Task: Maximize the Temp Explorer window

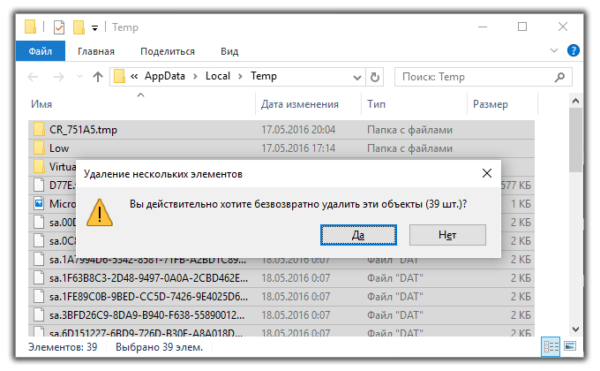Action: tap(522, 27)
